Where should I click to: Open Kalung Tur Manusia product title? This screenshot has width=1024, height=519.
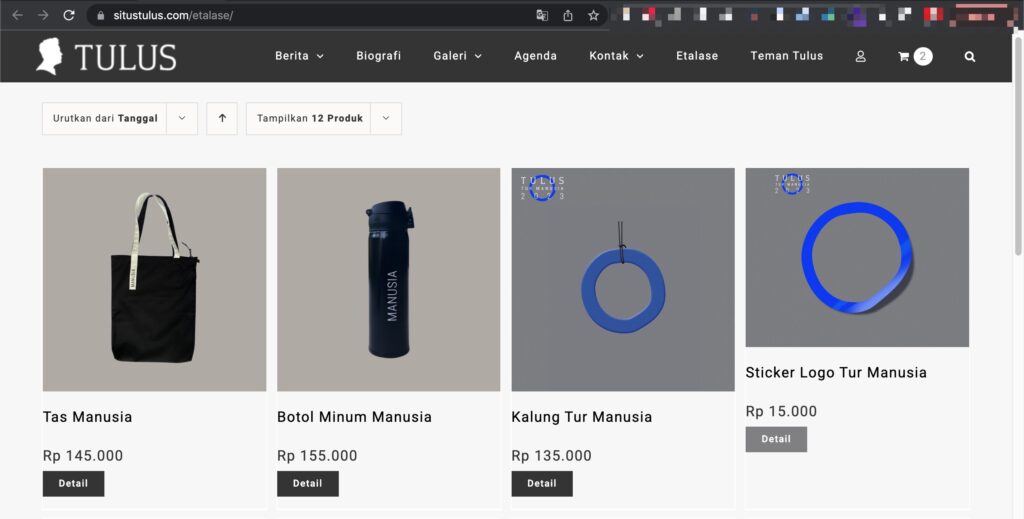click(581, 417)
